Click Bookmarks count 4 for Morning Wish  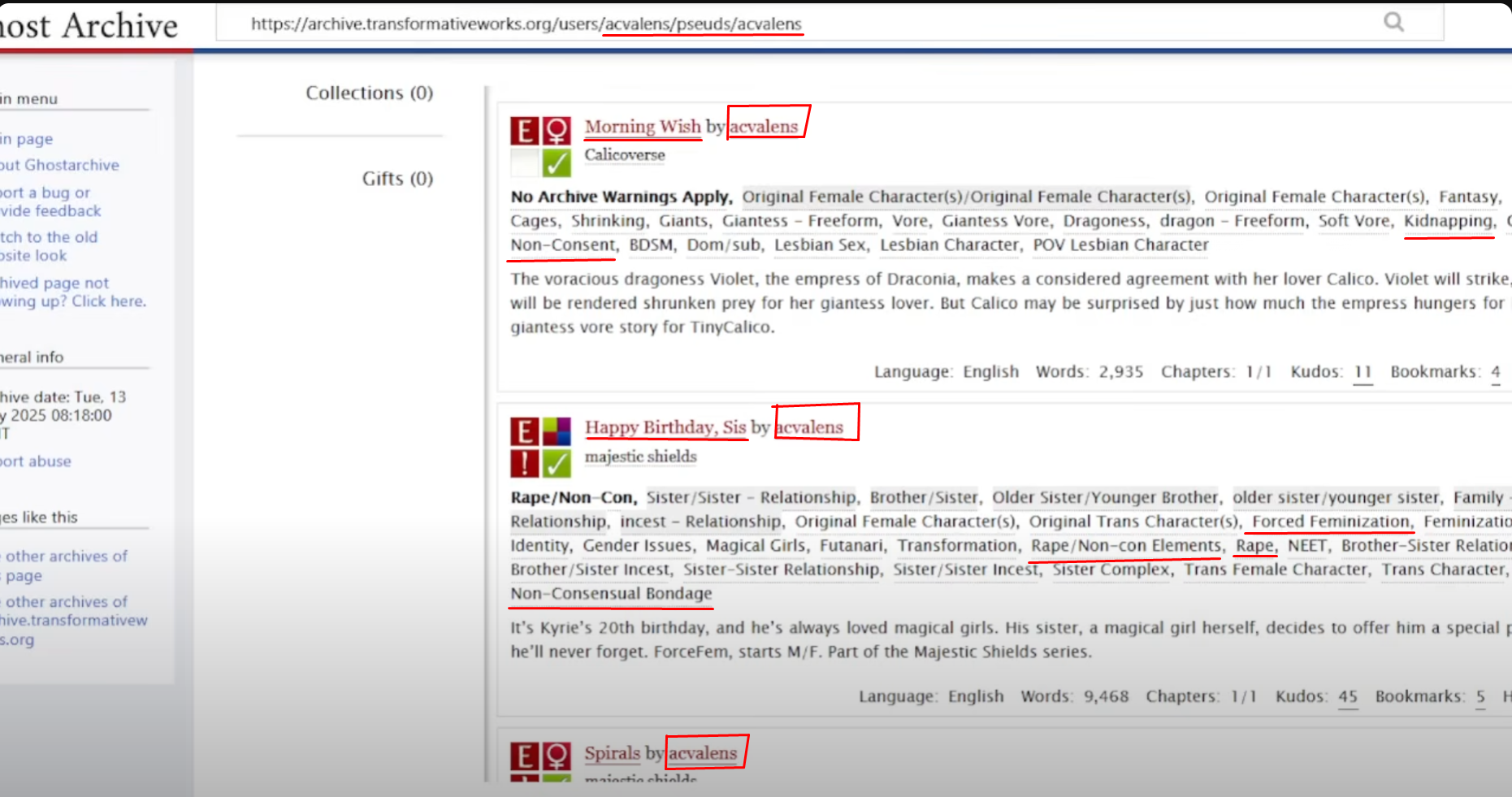pyautogui.click(x=1496, y=372)
